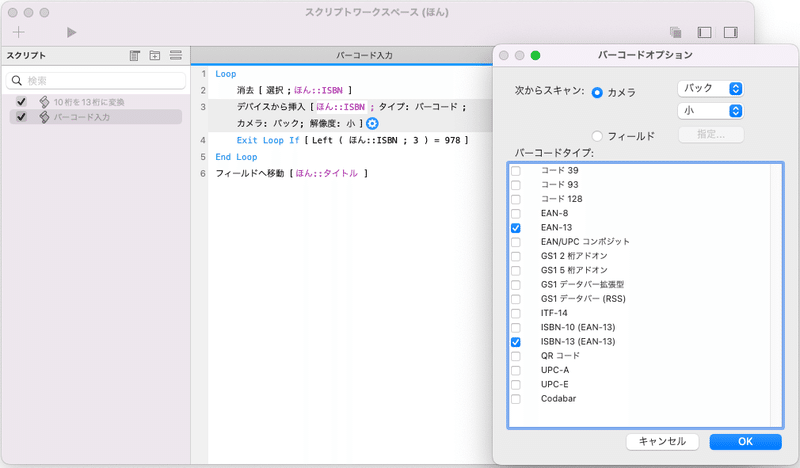Check the UPC-E barcode type
The width and height of the screenshot is (800, 468).
coord(516,385)
